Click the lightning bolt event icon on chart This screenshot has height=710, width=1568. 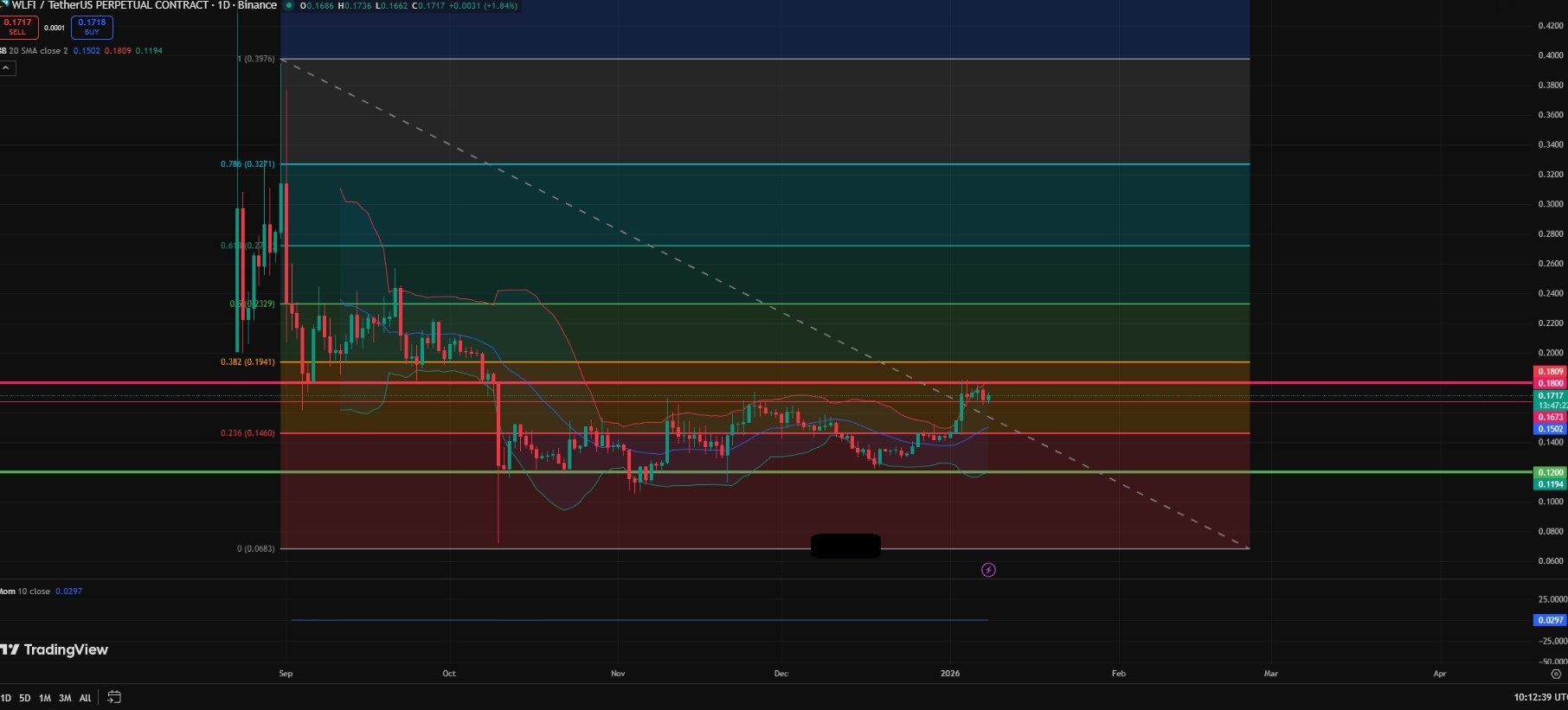[988, 570]
